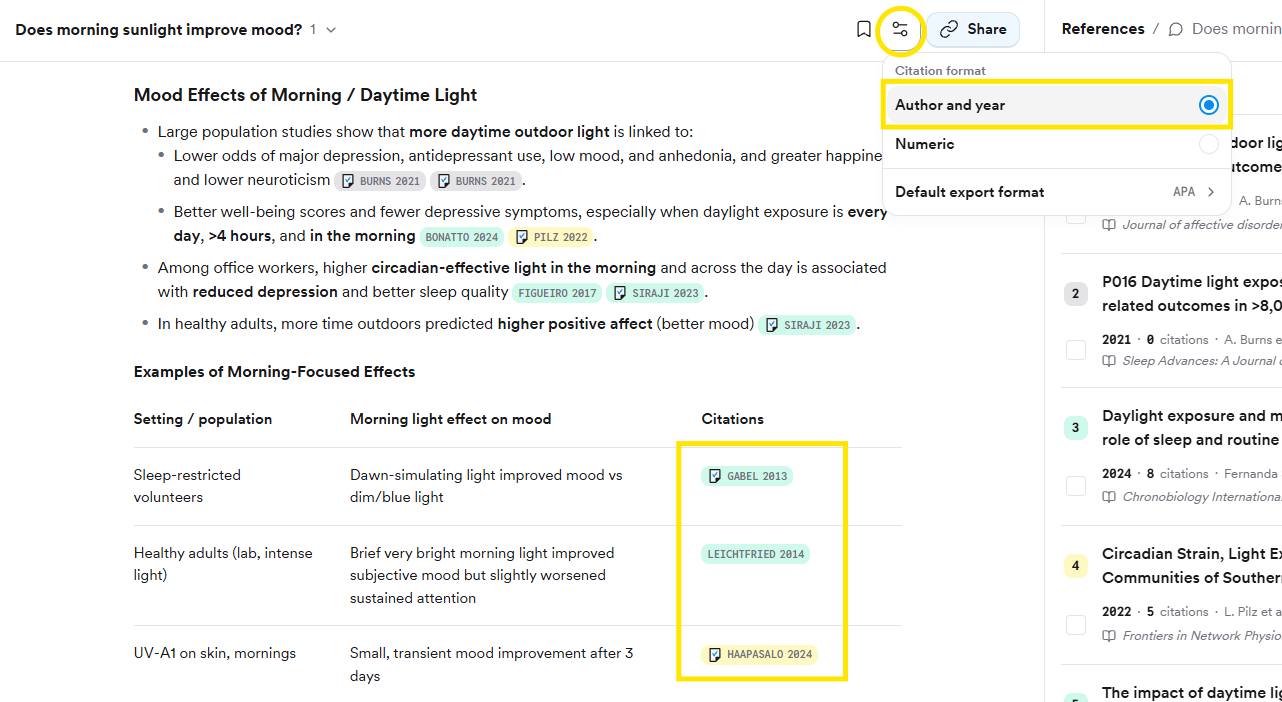Open the FIGUEIRO 2017 citation chip
1282x702 pixels.
(x=557, y=293)
